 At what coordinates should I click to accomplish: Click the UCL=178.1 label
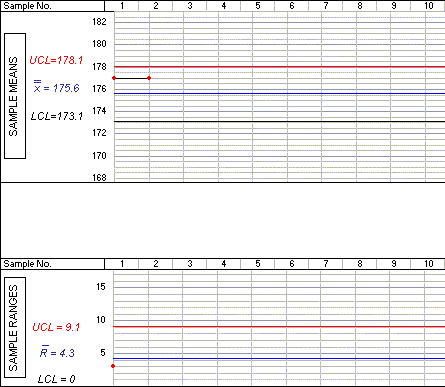(56, 60)
